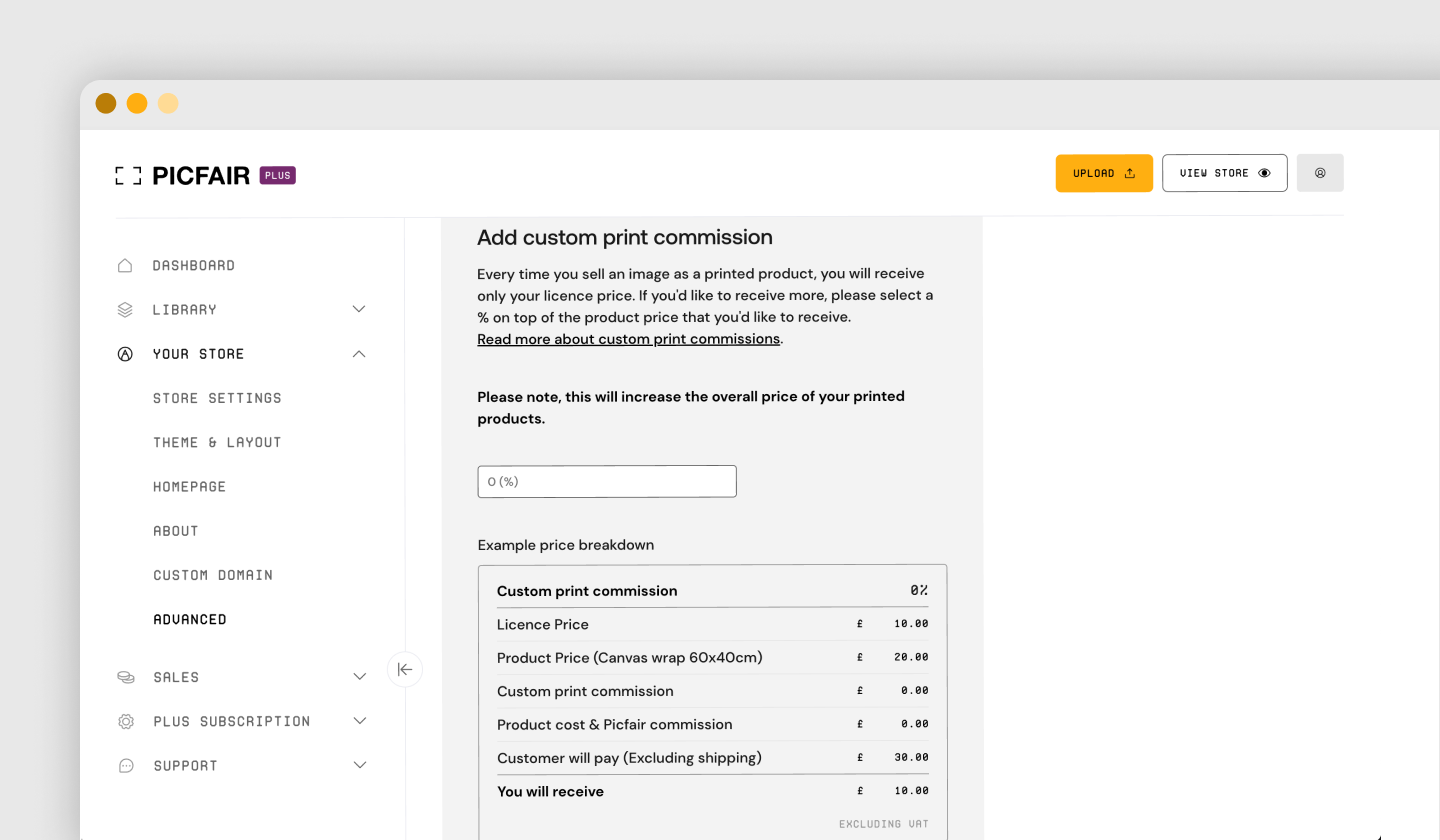Click the Add custom print commission heading
Viewport: 1440px width, 840px height.
(625, 238)
